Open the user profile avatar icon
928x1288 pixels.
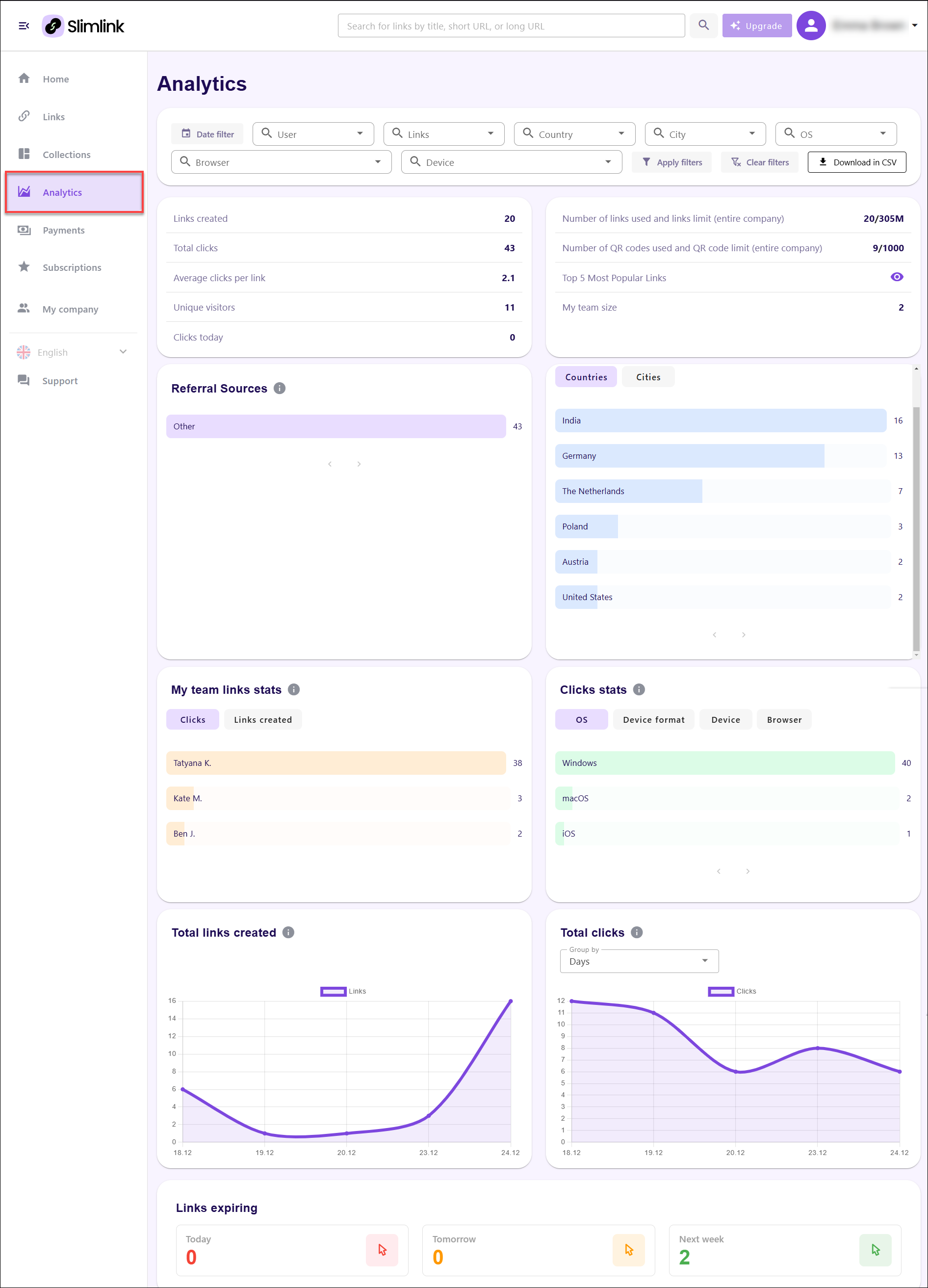point(810,26)
